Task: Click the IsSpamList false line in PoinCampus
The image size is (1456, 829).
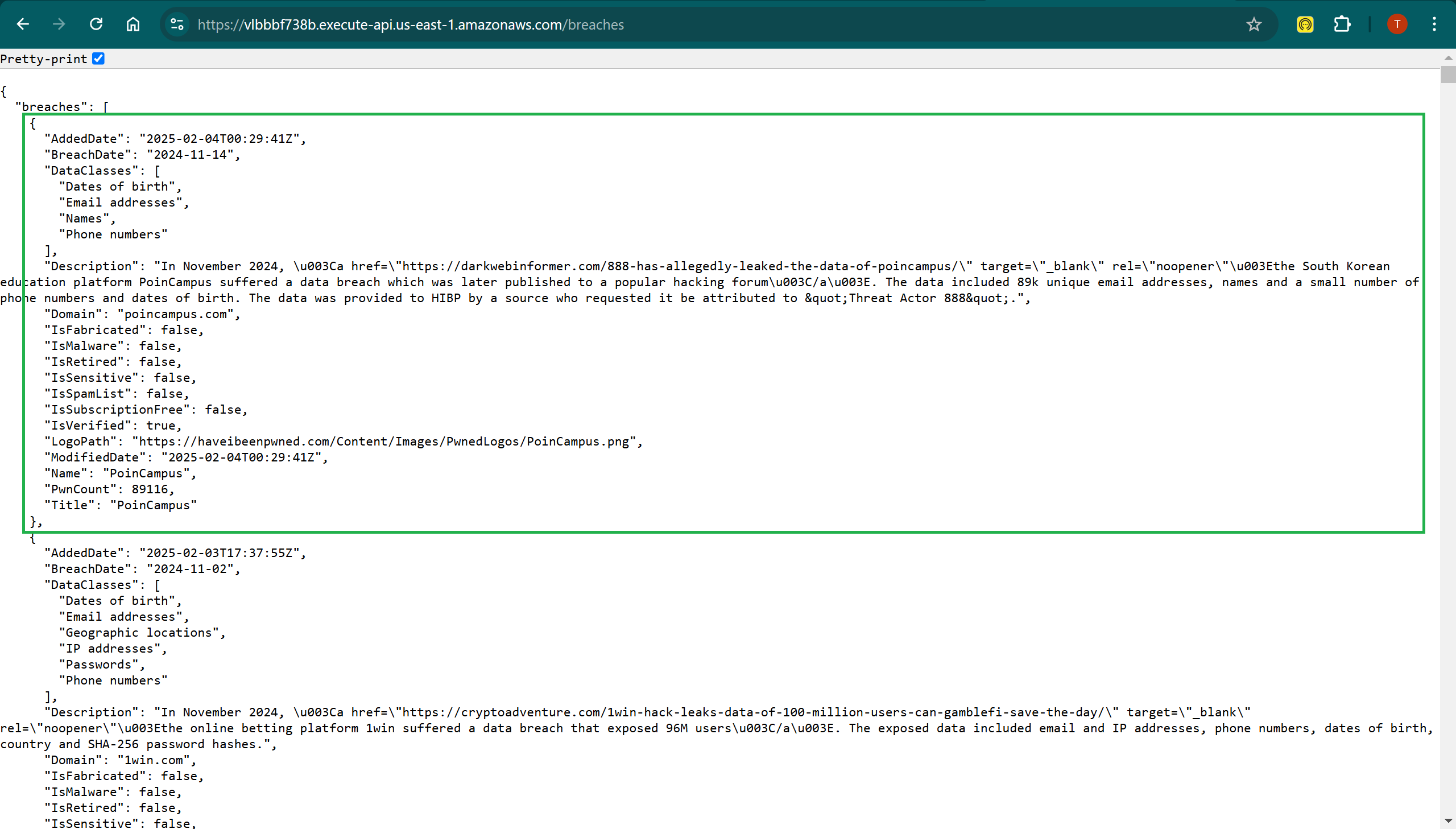Action: tap(117, 394)
